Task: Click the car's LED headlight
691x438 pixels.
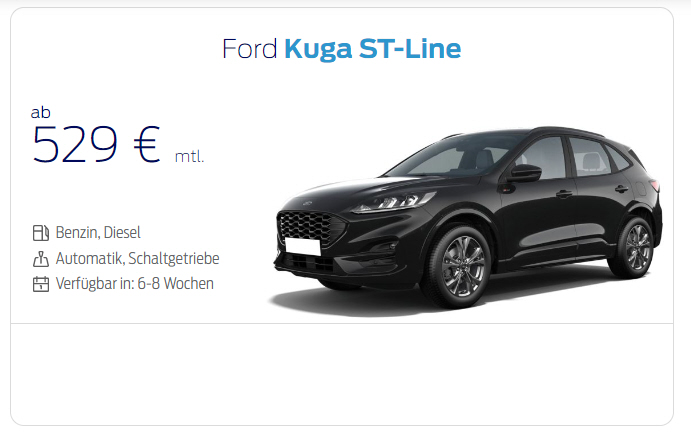Action: pos(394,202)
